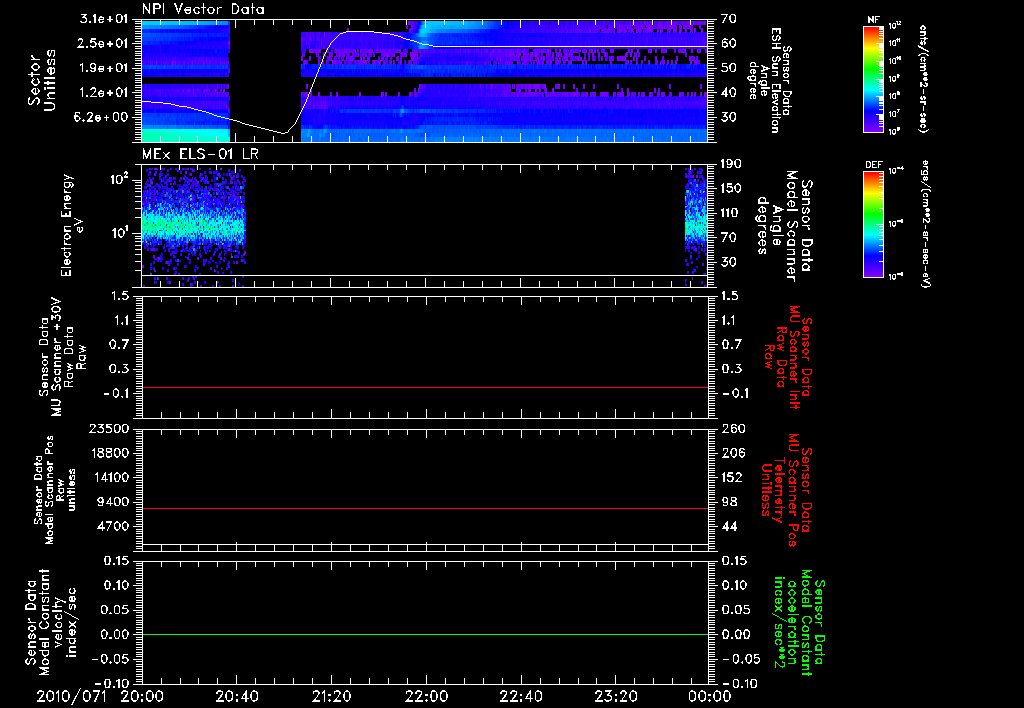Click the '260' right-axis tick label

[733, 428]
